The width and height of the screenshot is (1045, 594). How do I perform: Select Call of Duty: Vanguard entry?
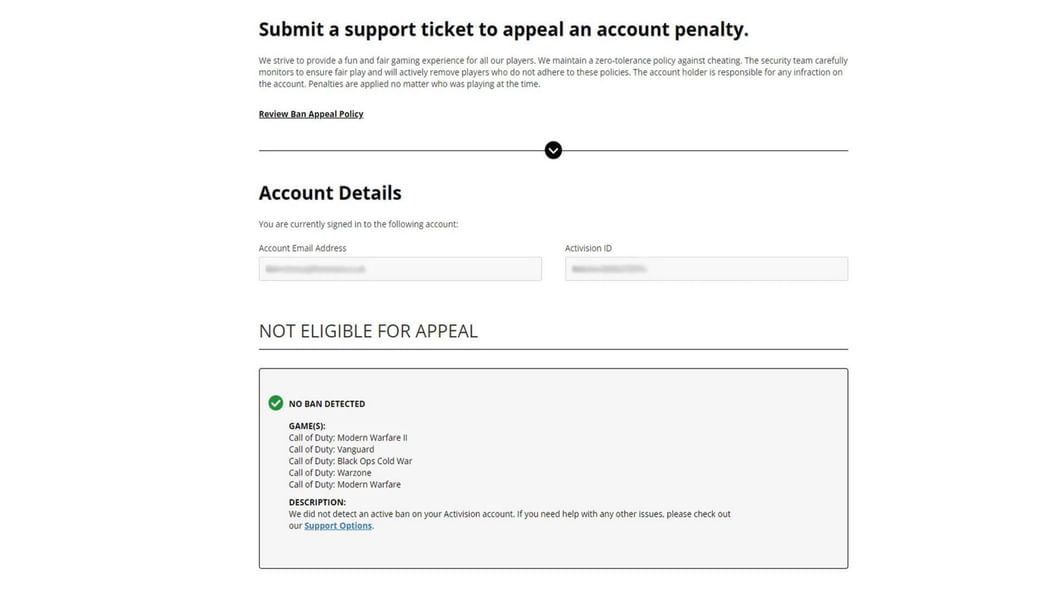coord(331,450)
